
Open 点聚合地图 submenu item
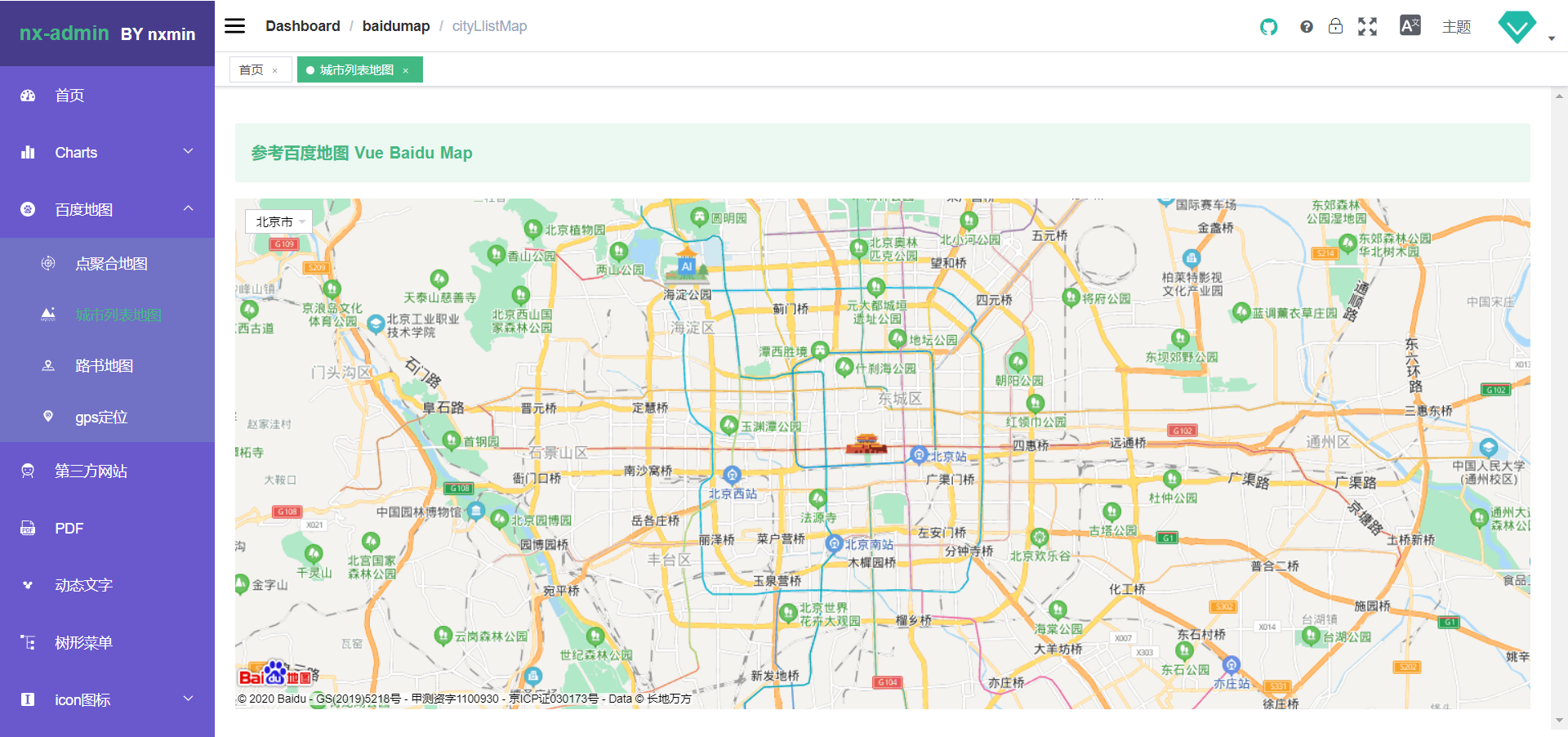point(107,264)
